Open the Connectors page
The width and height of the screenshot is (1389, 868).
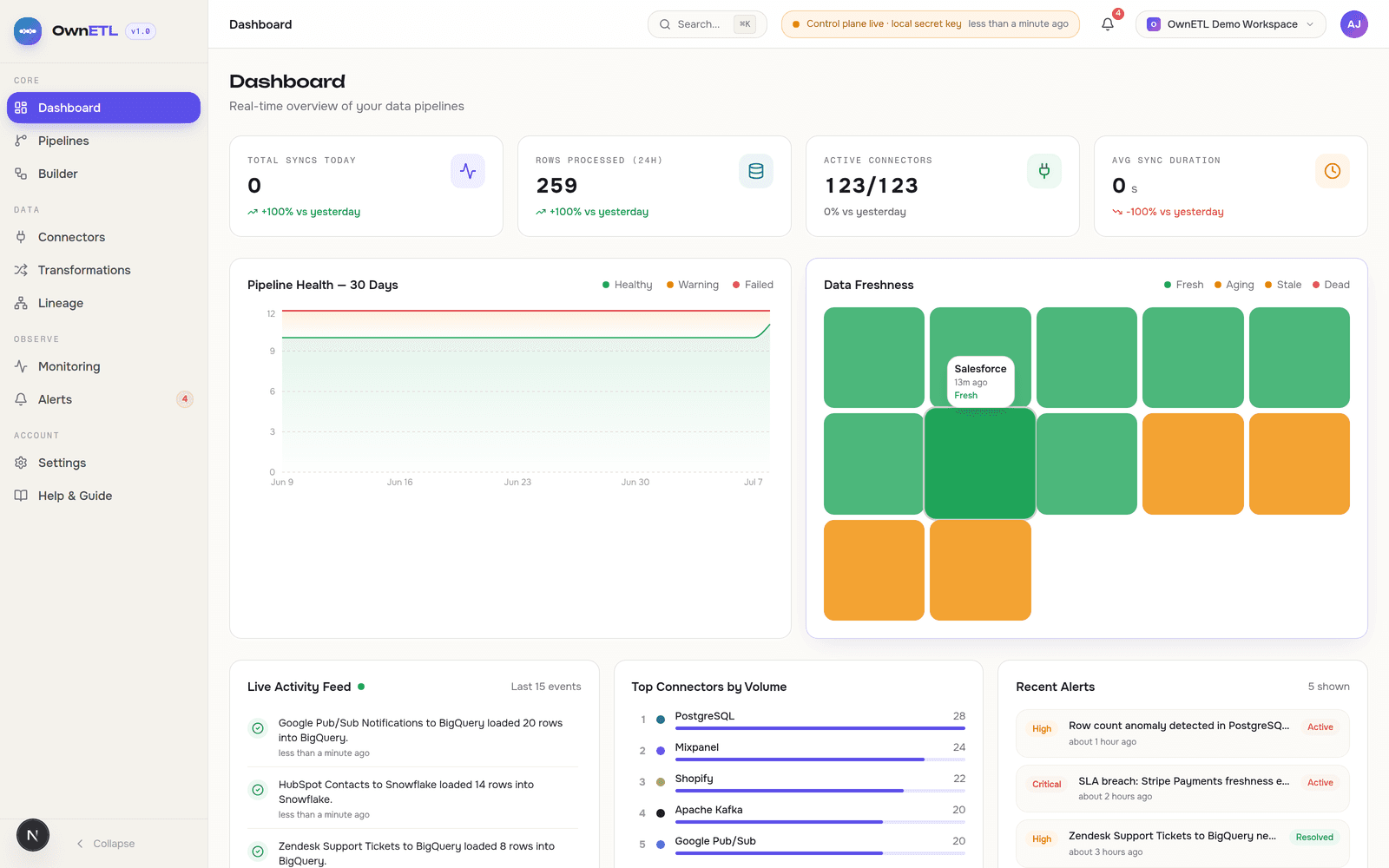(x=103, y=237)
